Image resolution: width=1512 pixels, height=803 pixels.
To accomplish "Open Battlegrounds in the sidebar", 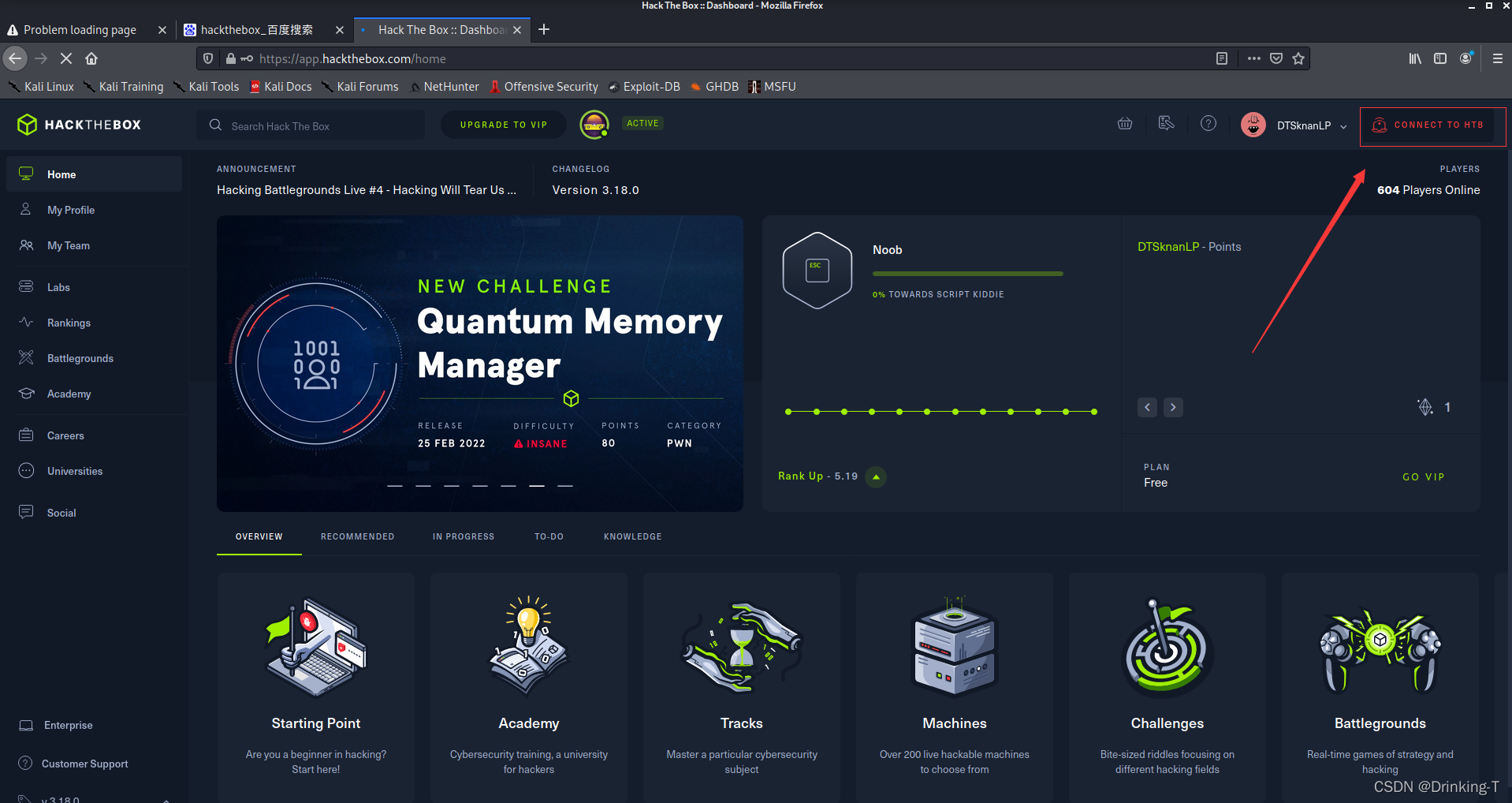I will 95,358.
